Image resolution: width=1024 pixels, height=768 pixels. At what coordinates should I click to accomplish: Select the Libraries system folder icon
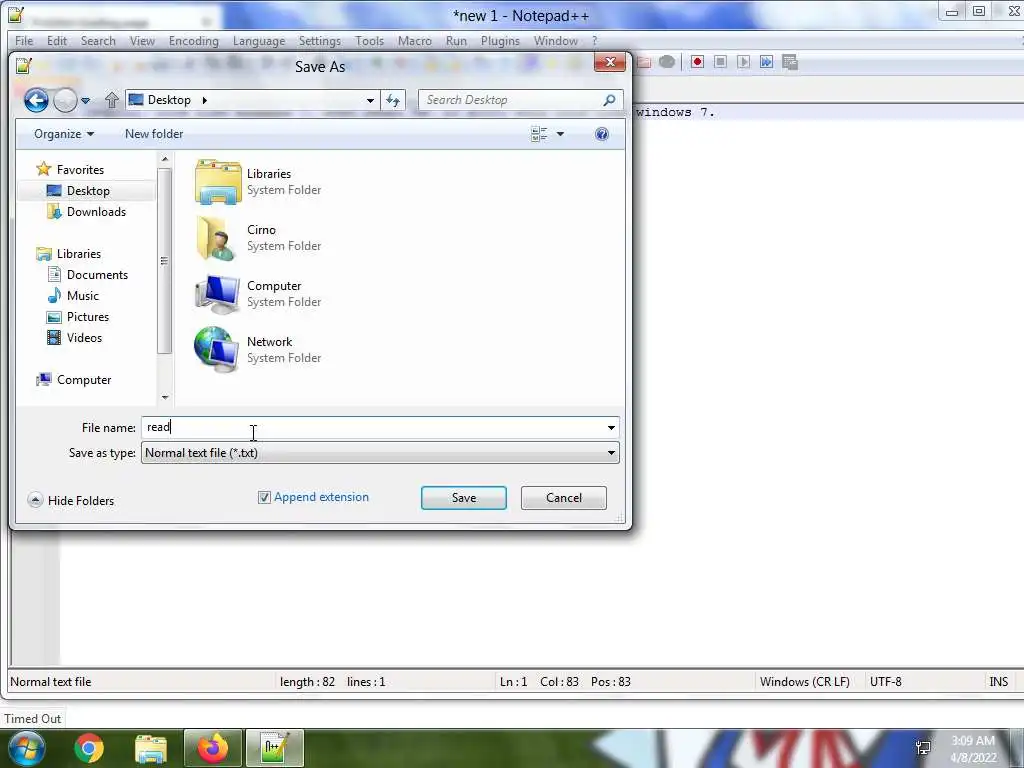218,182
